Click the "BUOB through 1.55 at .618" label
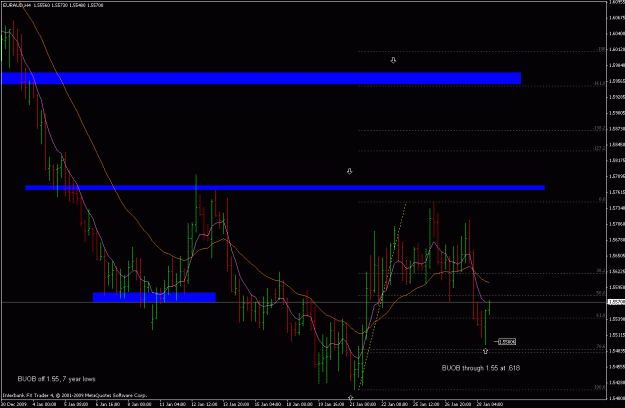The image size is (625, 408). [481, 368]
